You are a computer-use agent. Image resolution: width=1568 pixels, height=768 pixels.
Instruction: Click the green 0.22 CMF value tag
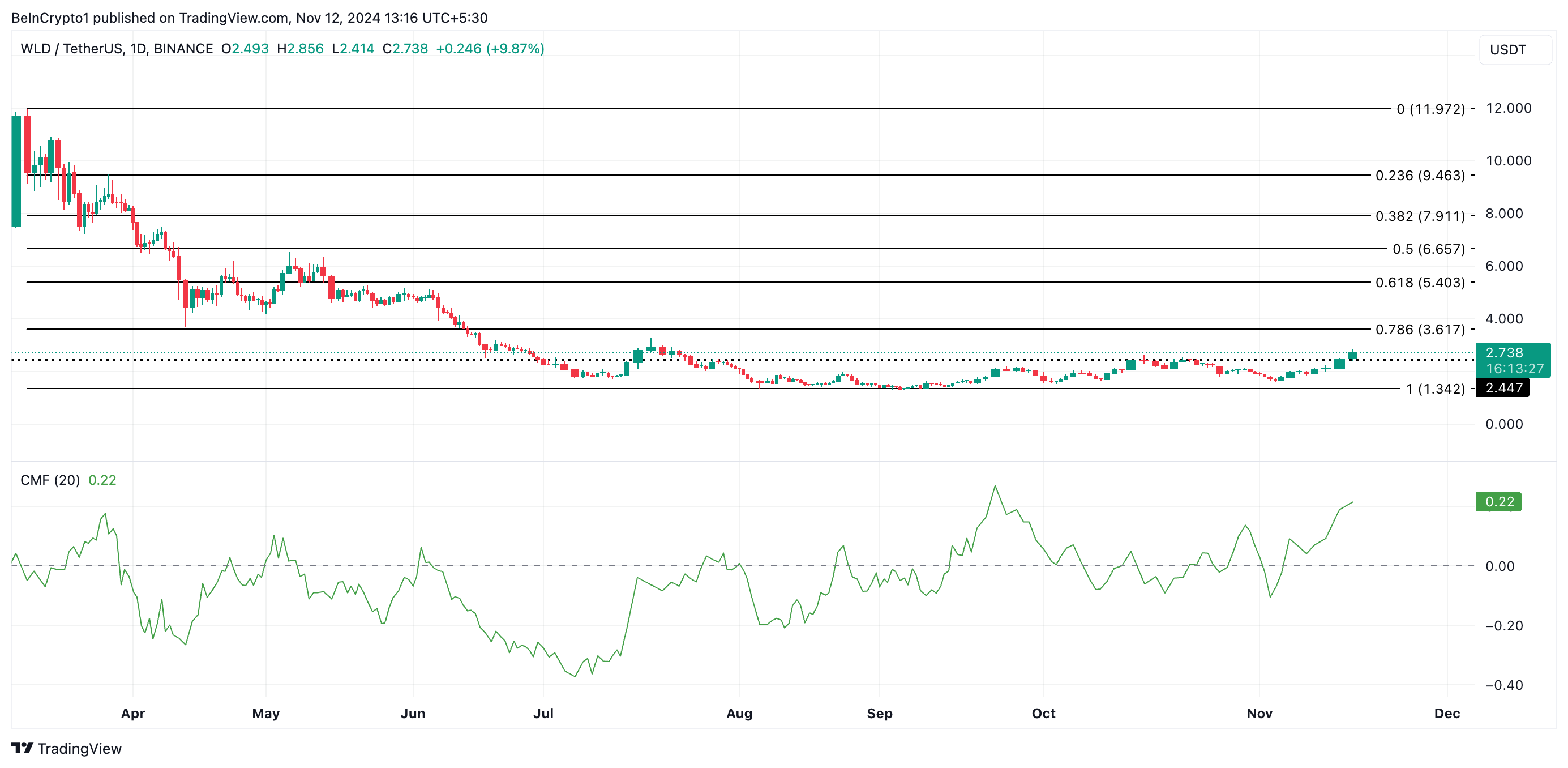[x=1498, y=502]
